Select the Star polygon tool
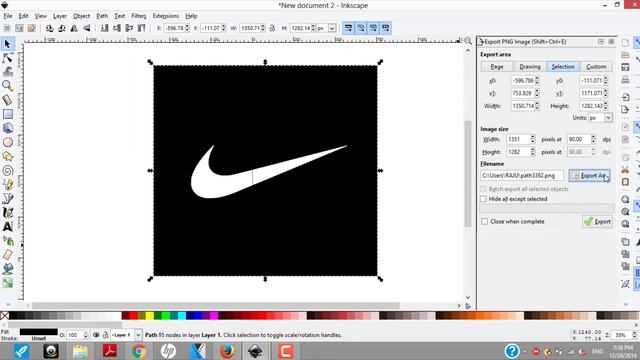 tap(7, 156)
